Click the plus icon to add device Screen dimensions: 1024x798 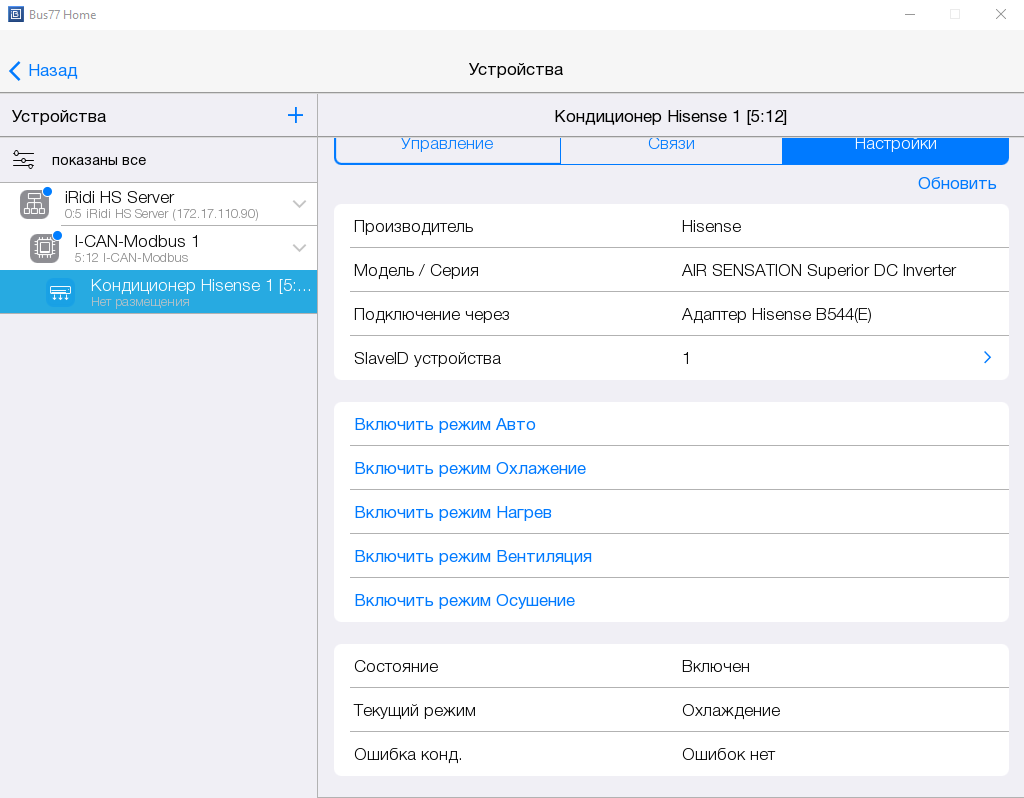pyautogui.click(x=295, y=115)
